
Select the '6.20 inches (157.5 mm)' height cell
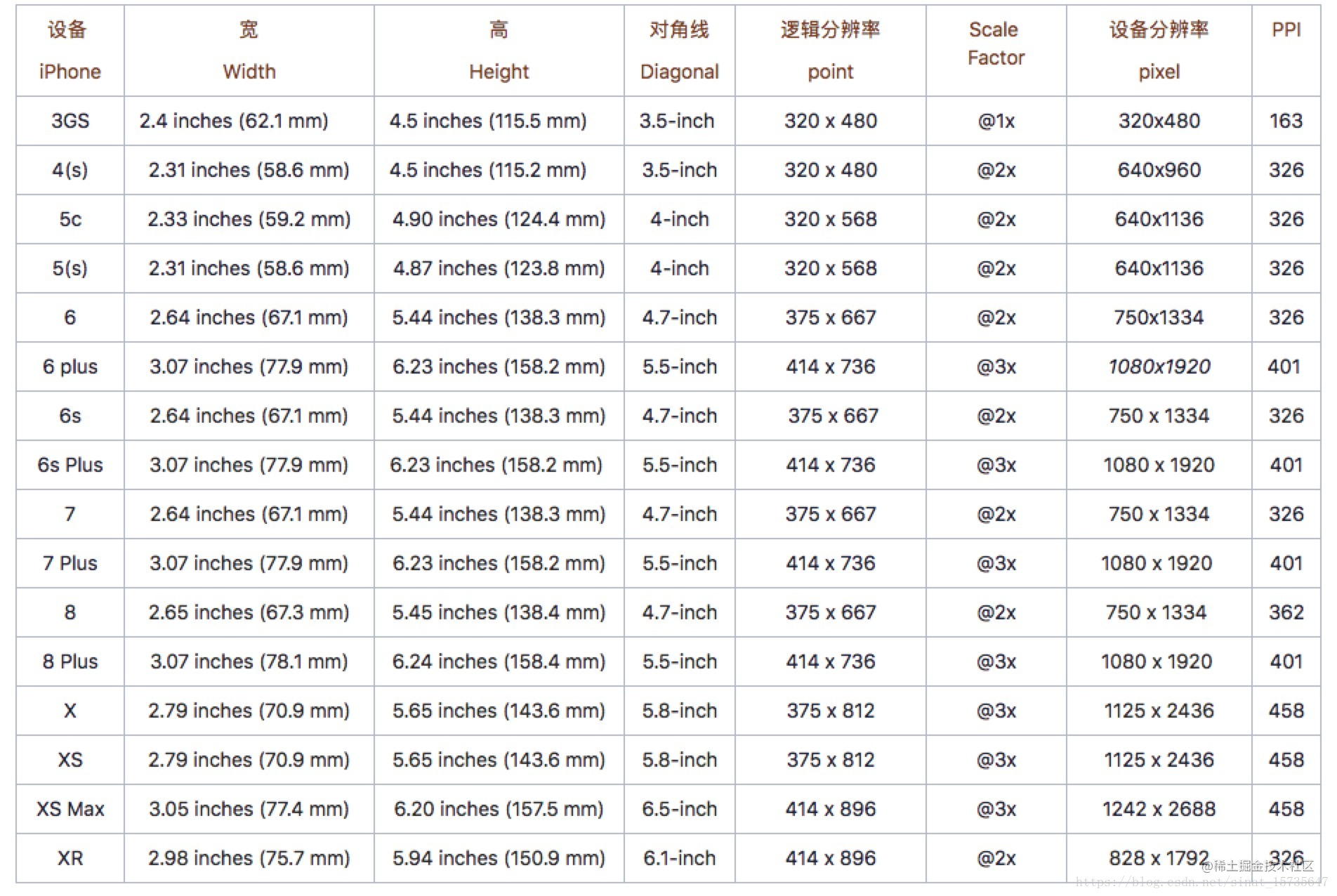(x=499, y=809)
